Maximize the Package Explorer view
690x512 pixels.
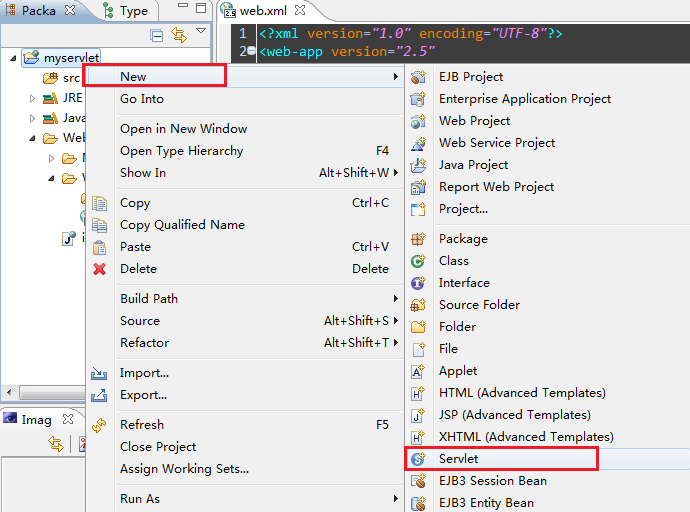(201, 8)
